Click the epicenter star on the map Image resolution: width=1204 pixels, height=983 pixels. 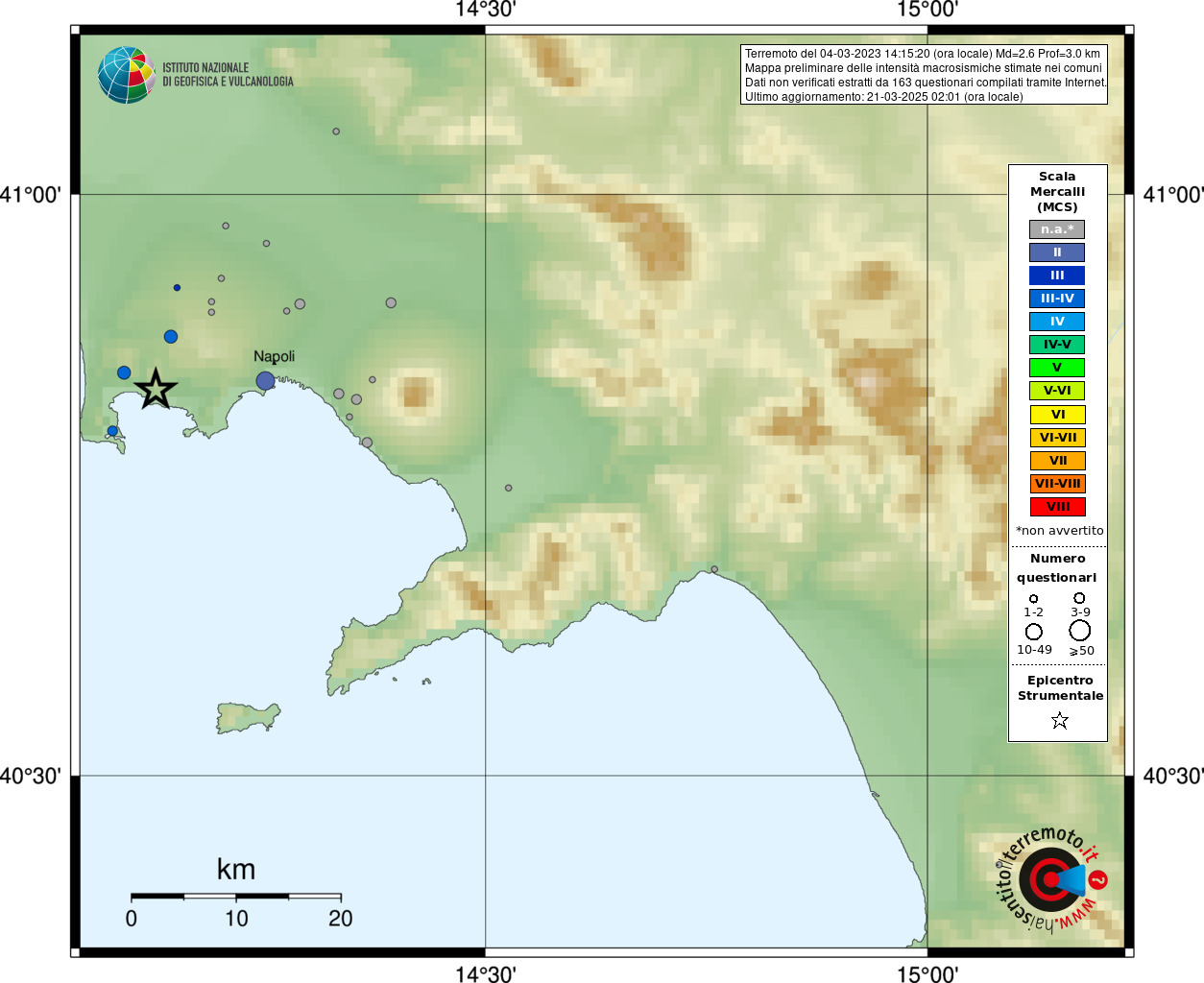click(x=156, y=389)
